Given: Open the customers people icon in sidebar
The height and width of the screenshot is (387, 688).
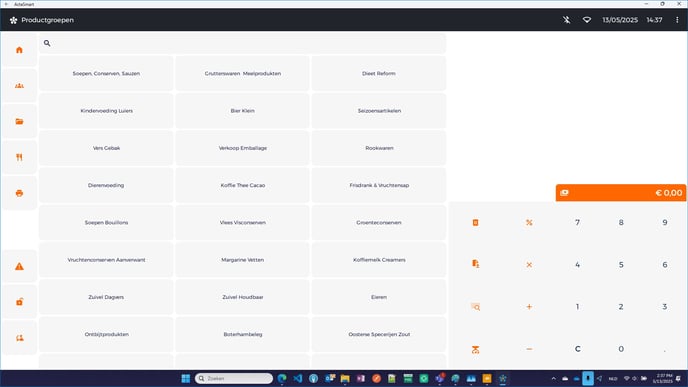Looking at the screenshot, I should point(19,86).
